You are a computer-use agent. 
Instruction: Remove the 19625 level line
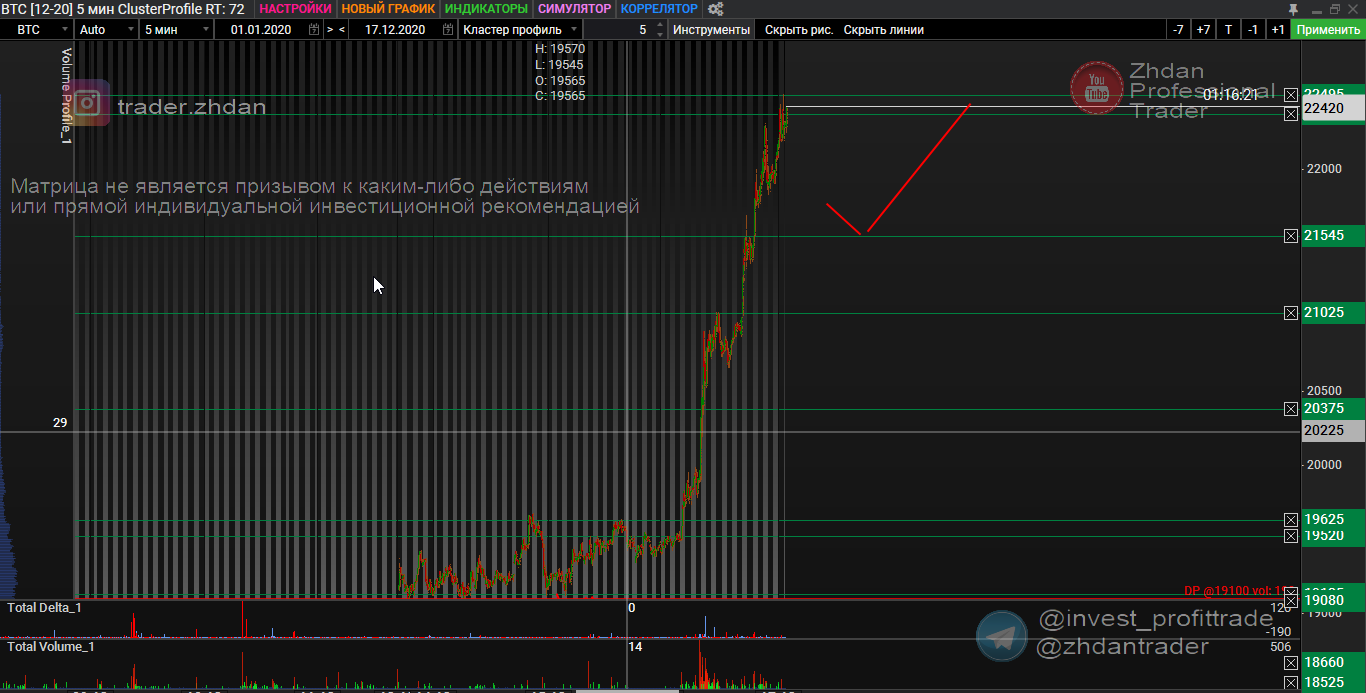1291,520
